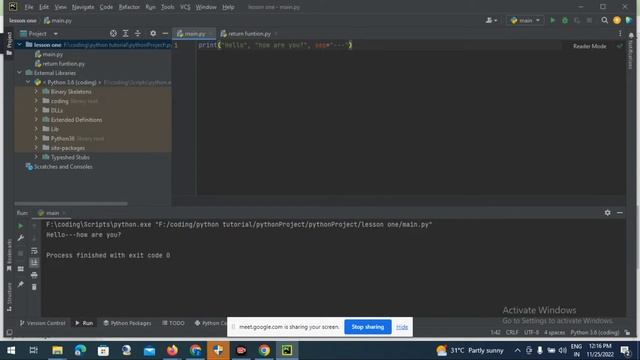Open TODO tool window
Image resolution: width=640 pixels, height=360 pixels.
[173, 323]
